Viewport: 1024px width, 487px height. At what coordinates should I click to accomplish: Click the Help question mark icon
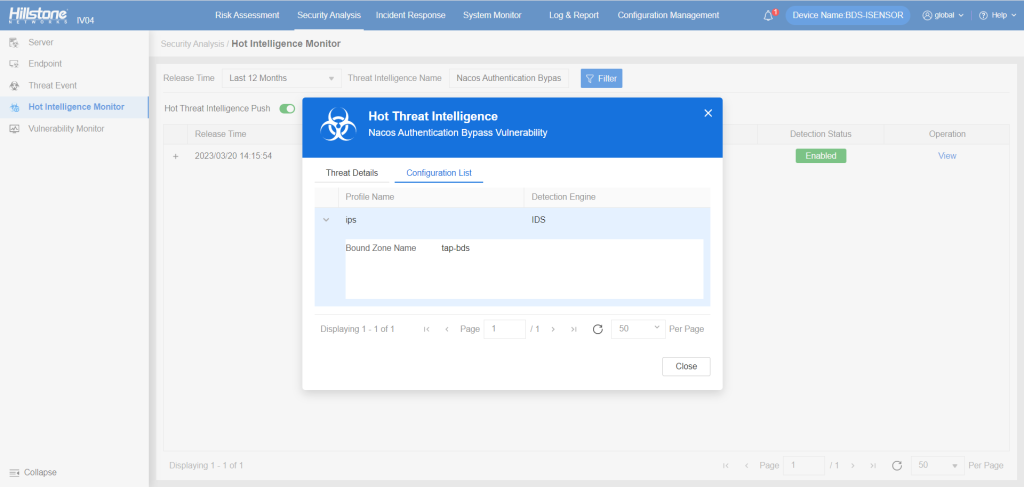pyautogui.click(x=983, y=16)
